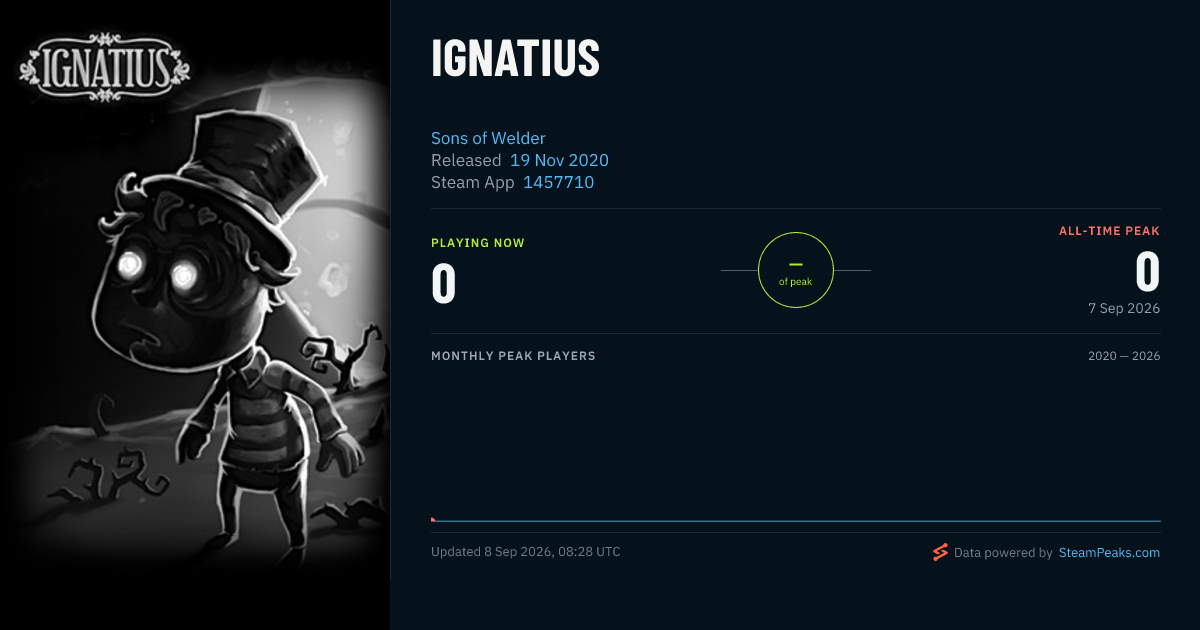Click the Ignatius logo on the artwork
The height and width of the screenshot is (630, 1200).
pyautogui.click(x=103, y=69)
